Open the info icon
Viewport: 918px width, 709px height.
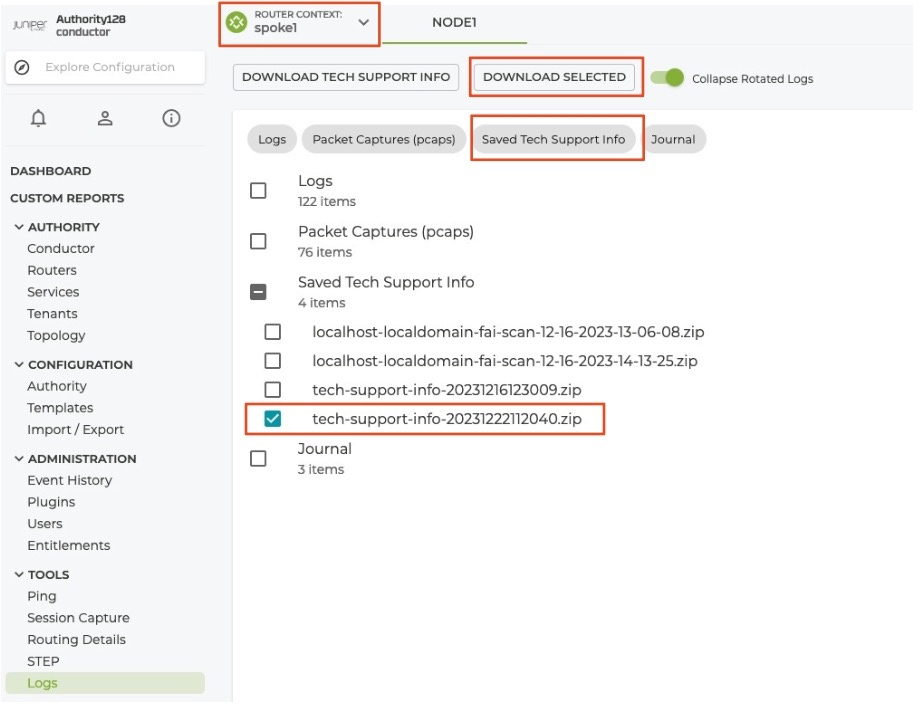pyautogui.click(x=171, y=118)
